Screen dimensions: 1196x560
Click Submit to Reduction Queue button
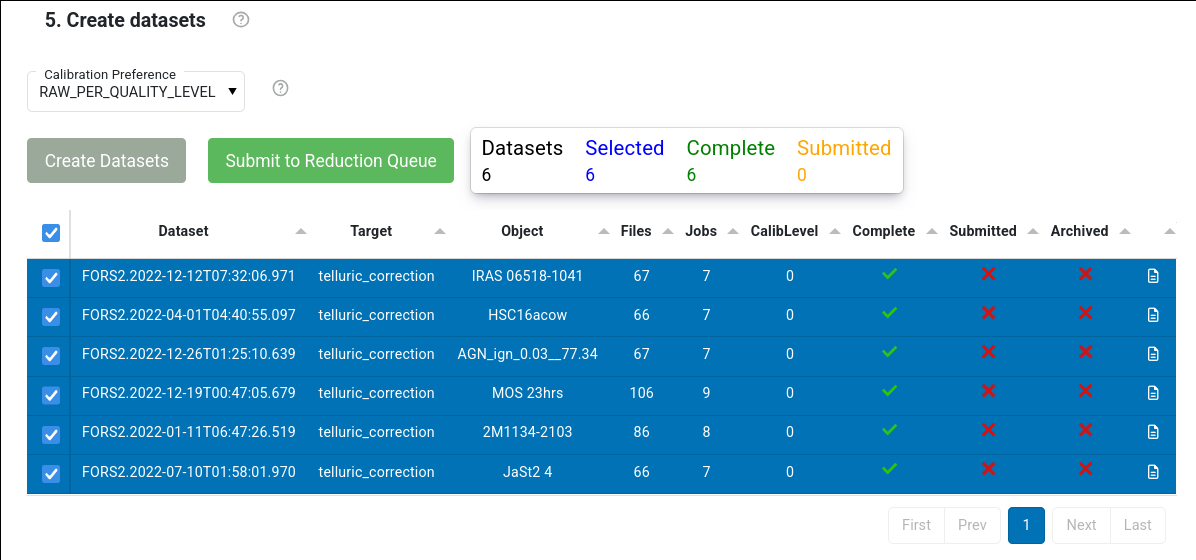click(x=331, y=160)
